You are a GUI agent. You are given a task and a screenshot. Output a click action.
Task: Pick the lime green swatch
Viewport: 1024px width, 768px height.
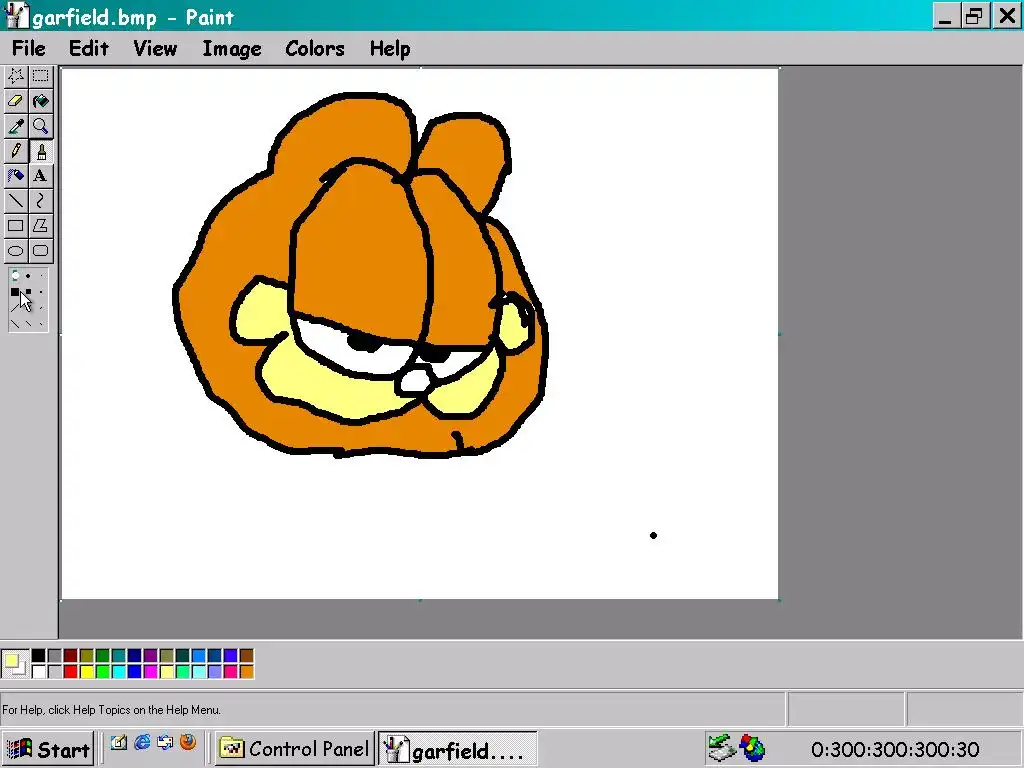coord(103,672)
